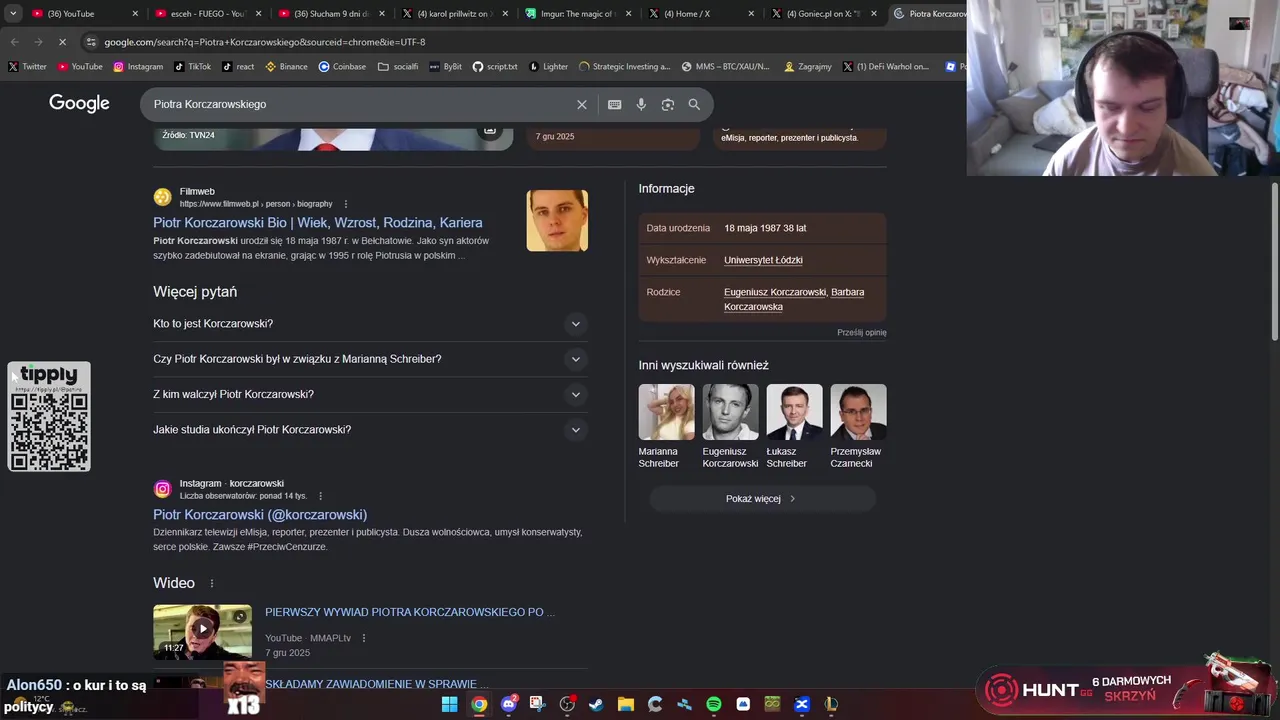Open Przemysław Czarnecki related search thumbnail
Viewport: 1280px width, 720px height.
coord(858,412)
